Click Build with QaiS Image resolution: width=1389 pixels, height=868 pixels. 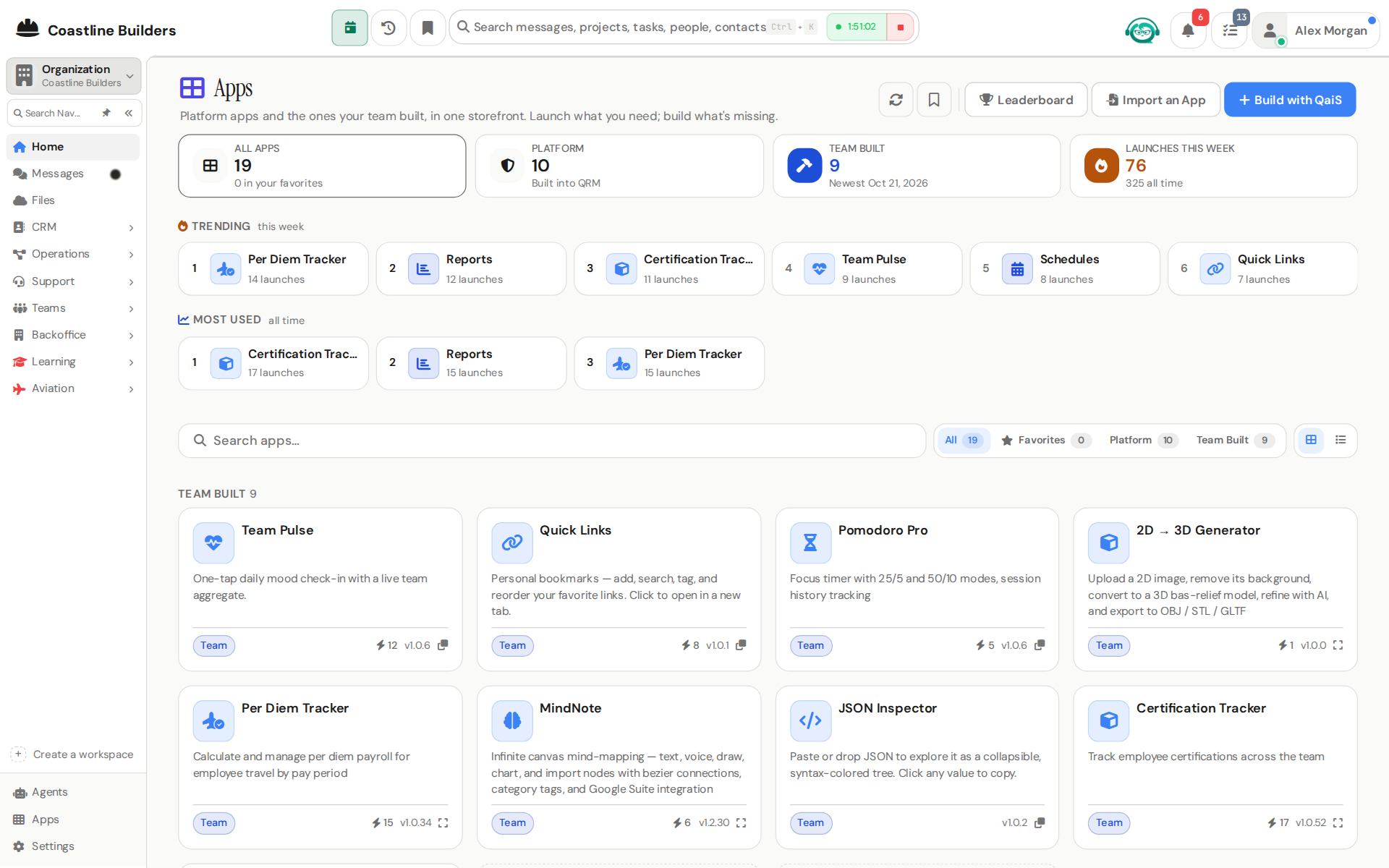[1290, 100]
